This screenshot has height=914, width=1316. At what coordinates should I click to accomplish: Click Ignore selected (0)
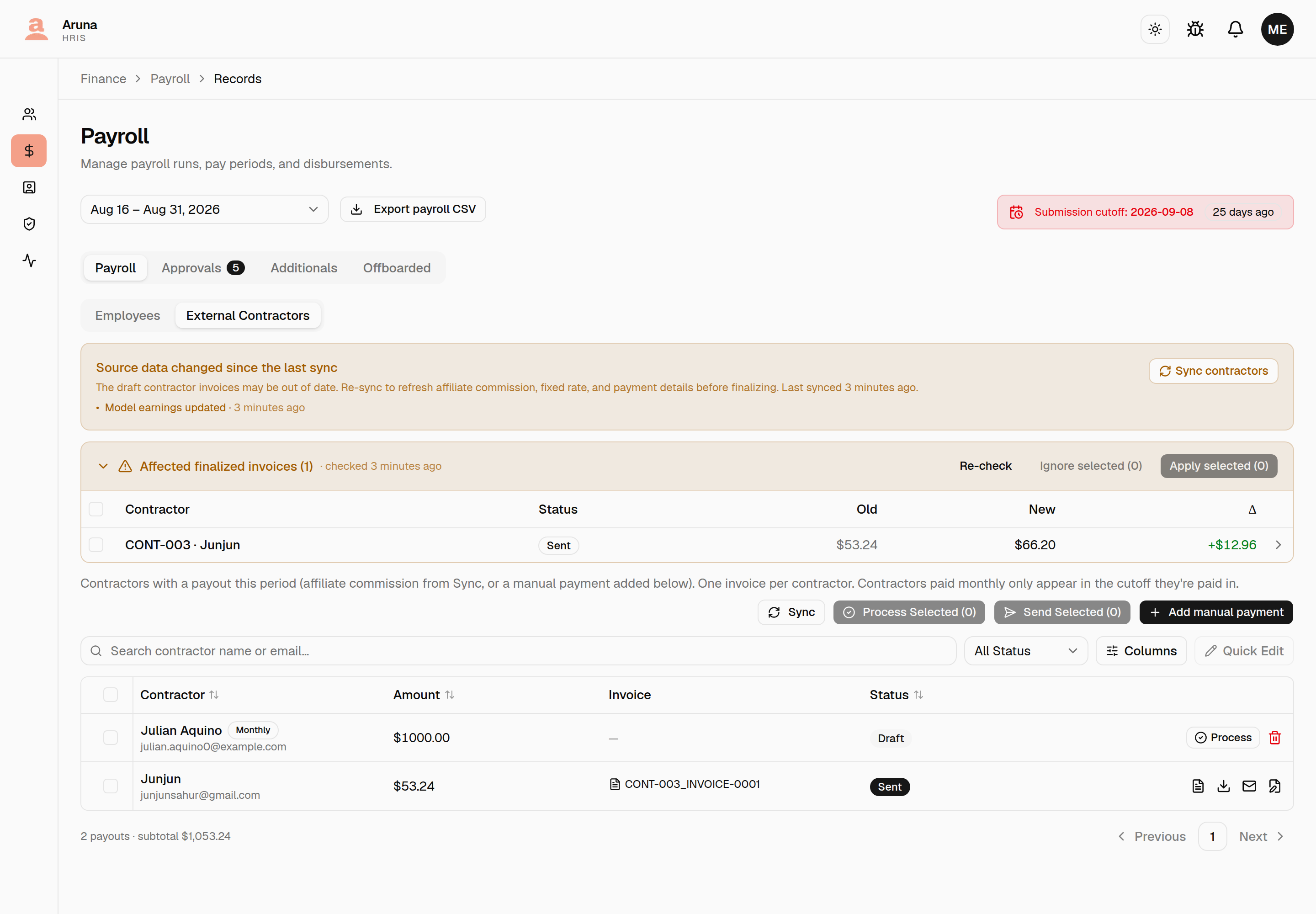tap(1090, 466)
